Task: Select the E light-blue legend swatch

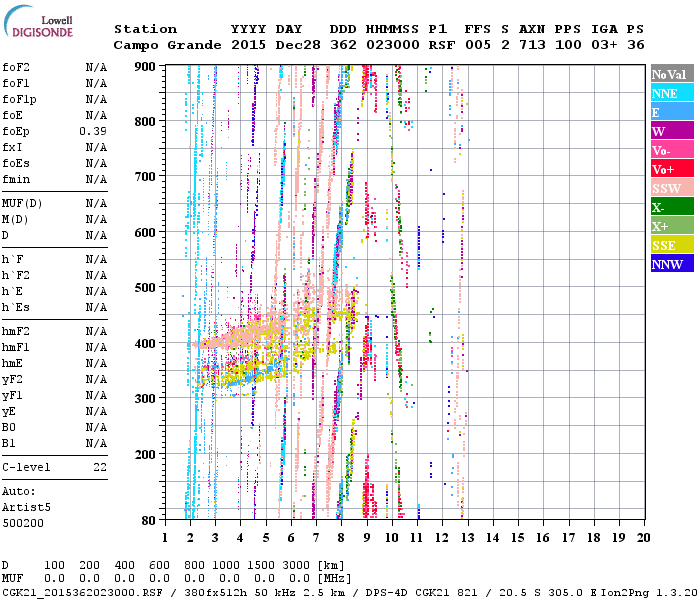Action: click(x=672, y=112)
